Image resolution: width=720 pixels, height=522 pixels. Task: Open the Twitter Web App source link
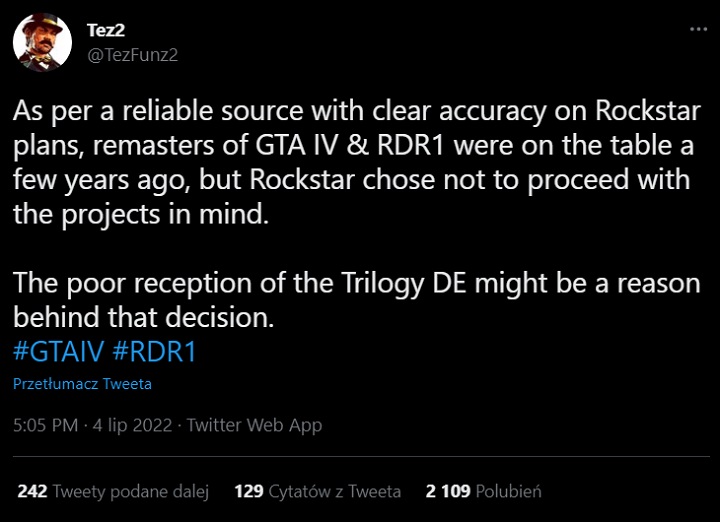tap(254, 425)
